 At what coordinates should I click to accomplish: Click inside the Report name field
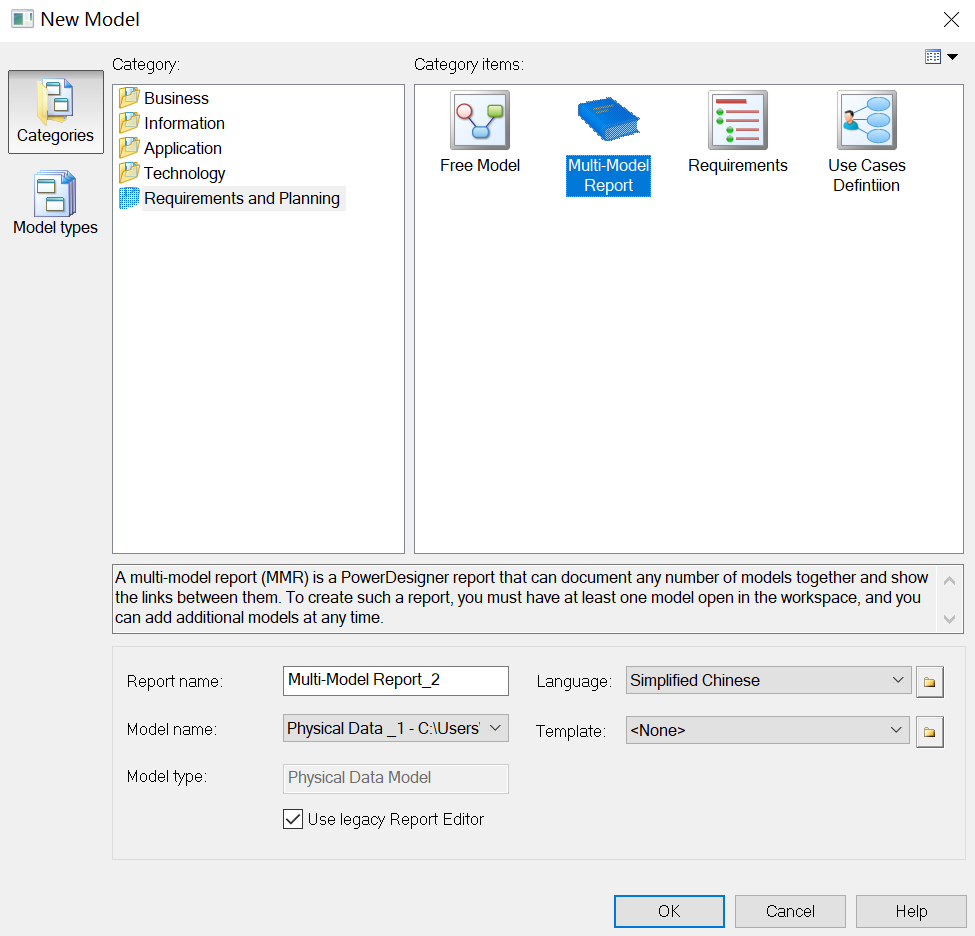click(x=395, y=681)
